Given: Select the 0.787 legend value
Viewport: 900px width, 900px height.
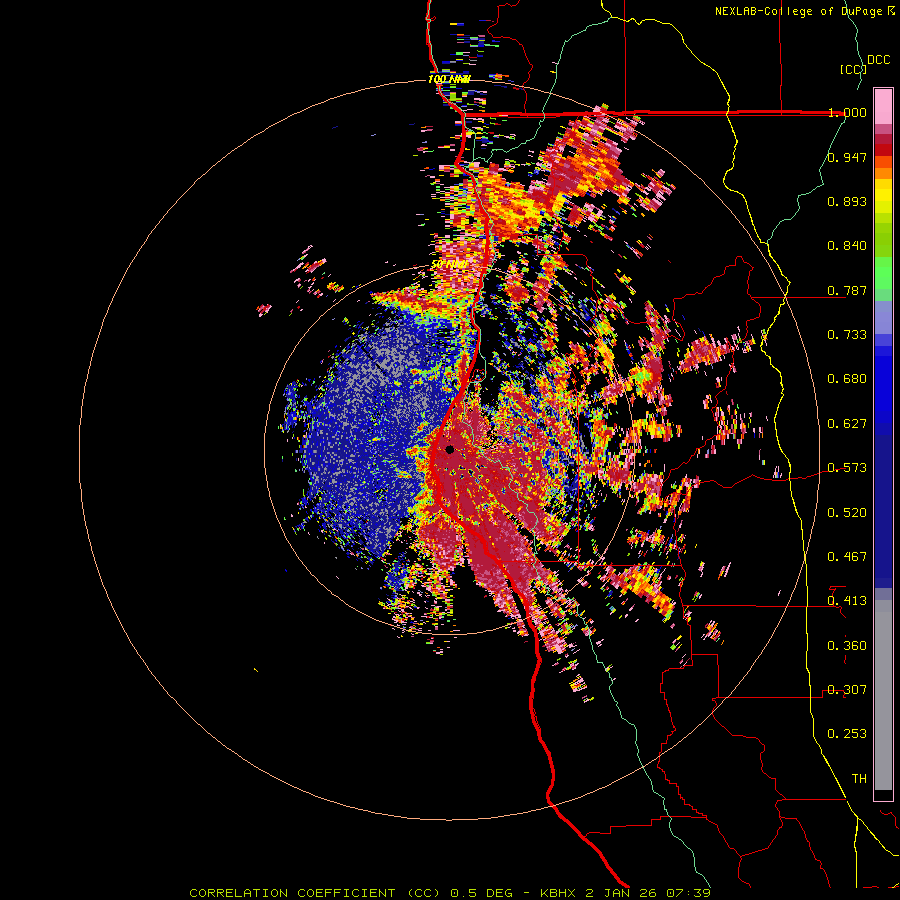Looking at the screenshot, I should [x=847, y=290].
